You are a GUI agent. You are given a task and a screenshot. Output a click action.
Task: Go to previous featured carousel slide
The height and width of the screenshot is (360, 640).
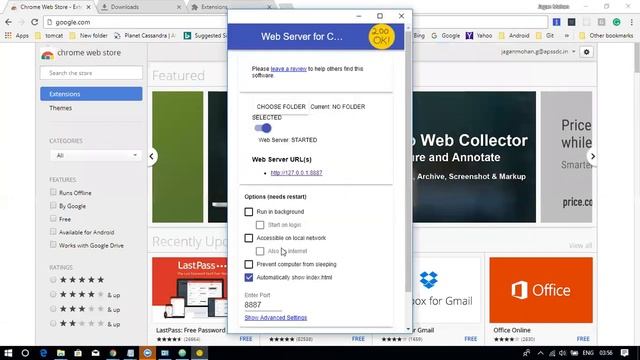tap(151, 156)
